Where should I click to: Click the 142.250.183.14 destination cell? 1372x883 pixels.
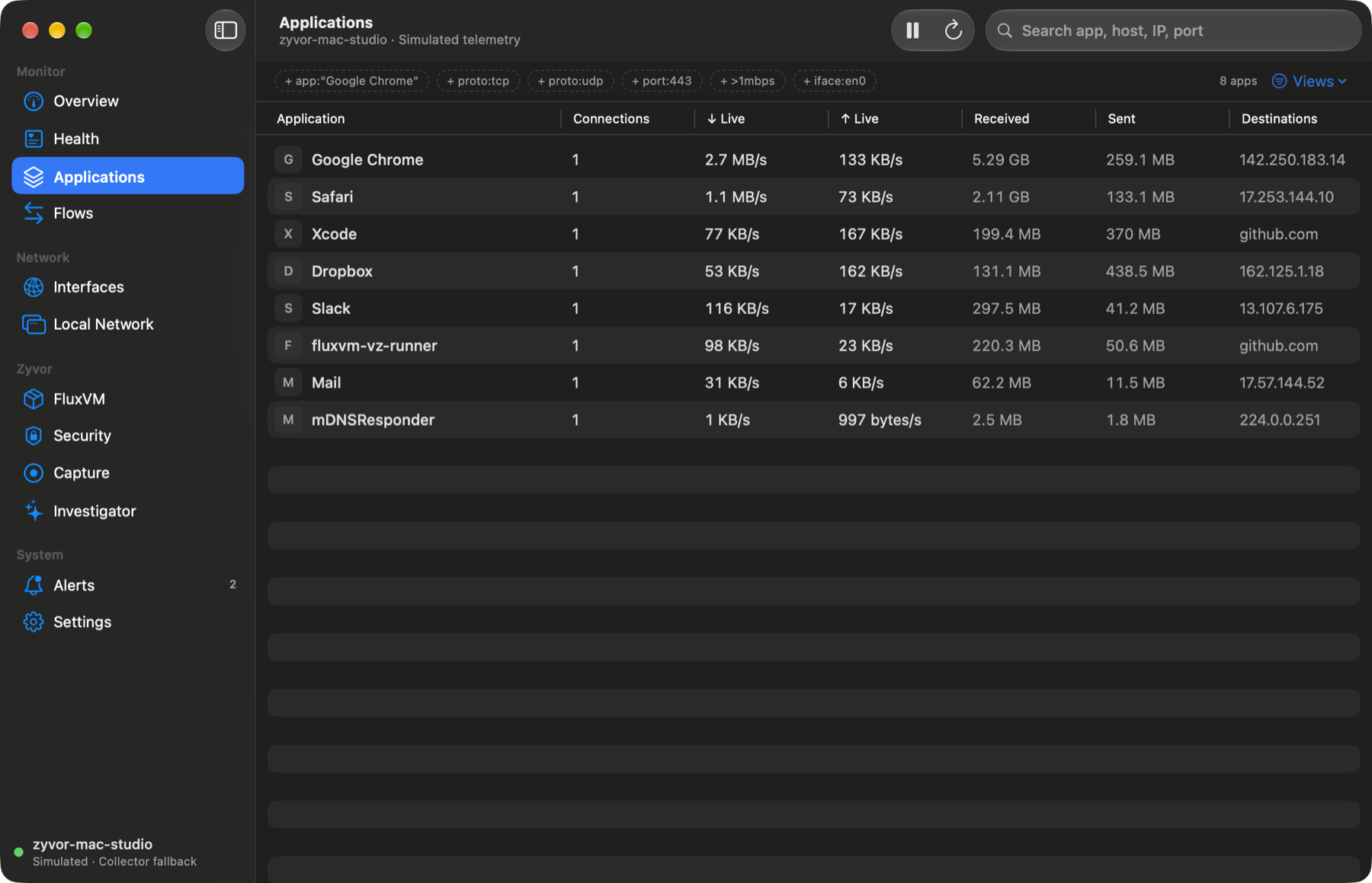pos(1292,160)
